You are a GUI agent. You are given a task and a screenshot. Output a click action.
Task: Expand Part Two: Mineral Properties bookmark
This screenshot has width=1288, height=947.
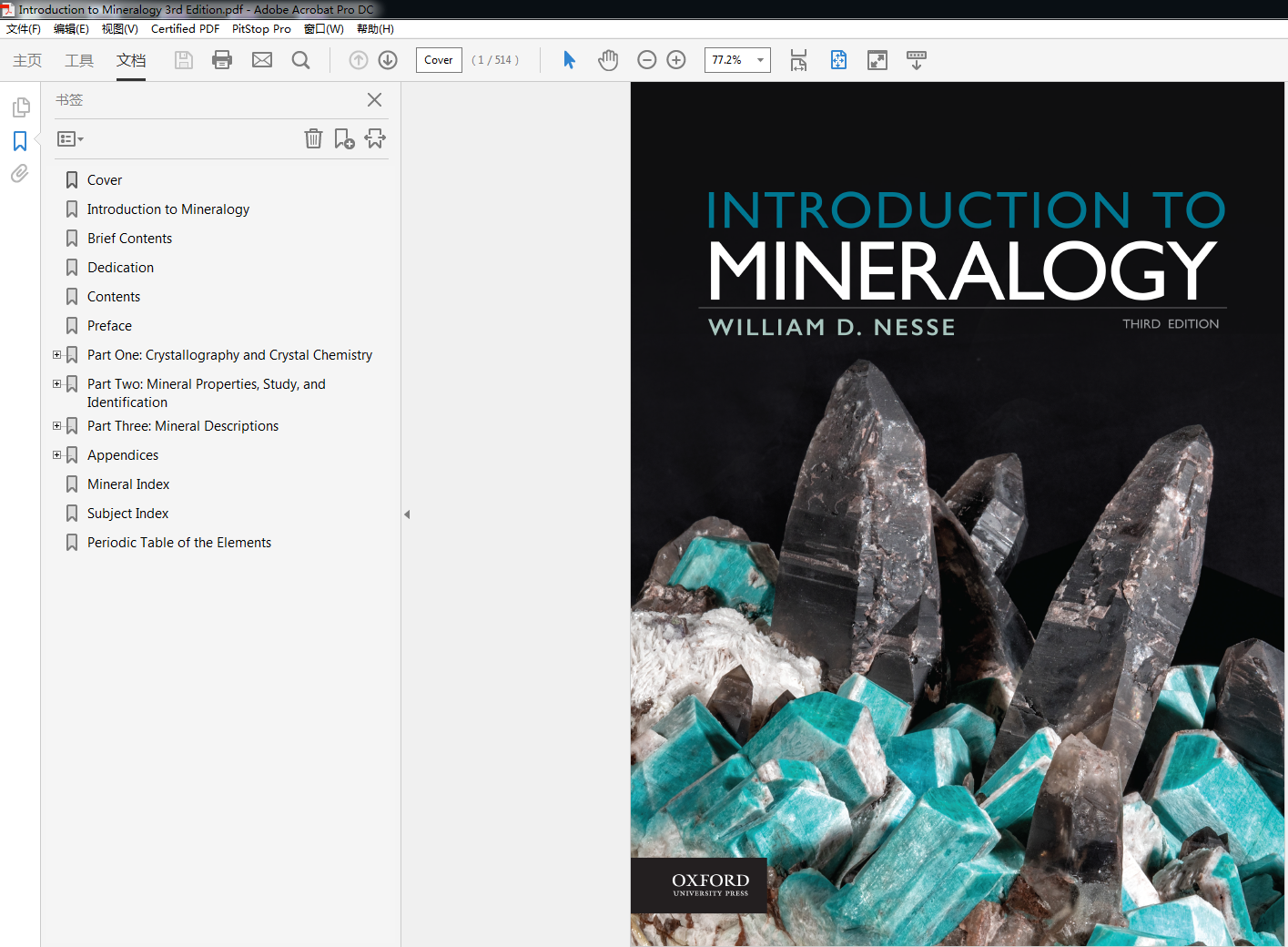pos(56,383)
